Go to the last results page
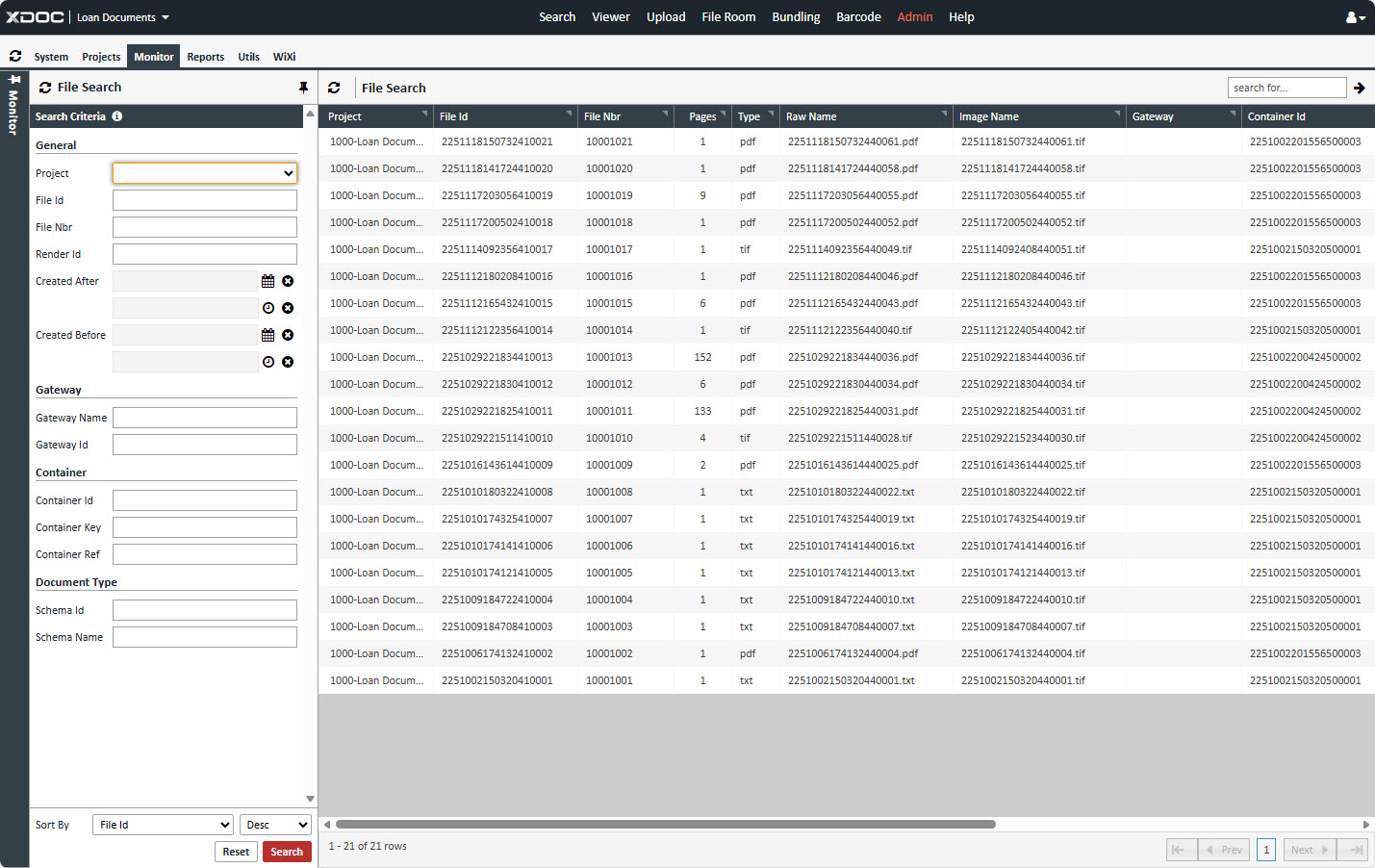Viewport: 1375px width, 868px height. (x=1353, y=850)
